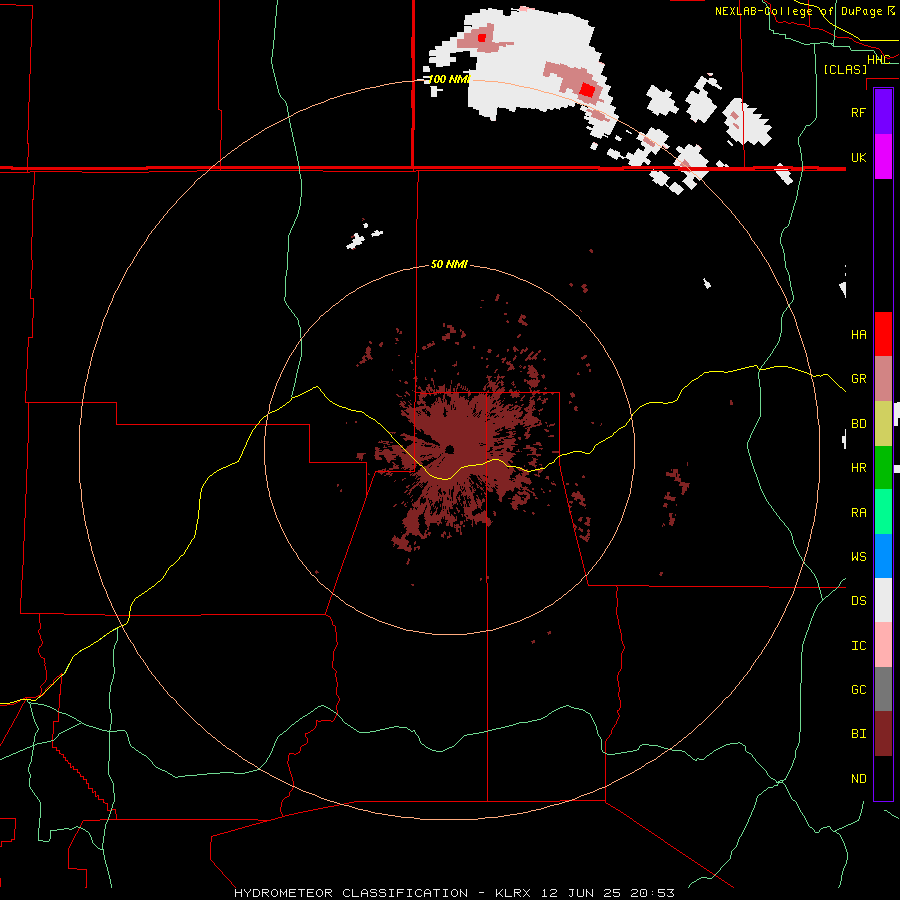The image size is (900, 900).
Task: Select the red HA hail legend swatch
Action: pyautogui.click(x=883, y=334)
